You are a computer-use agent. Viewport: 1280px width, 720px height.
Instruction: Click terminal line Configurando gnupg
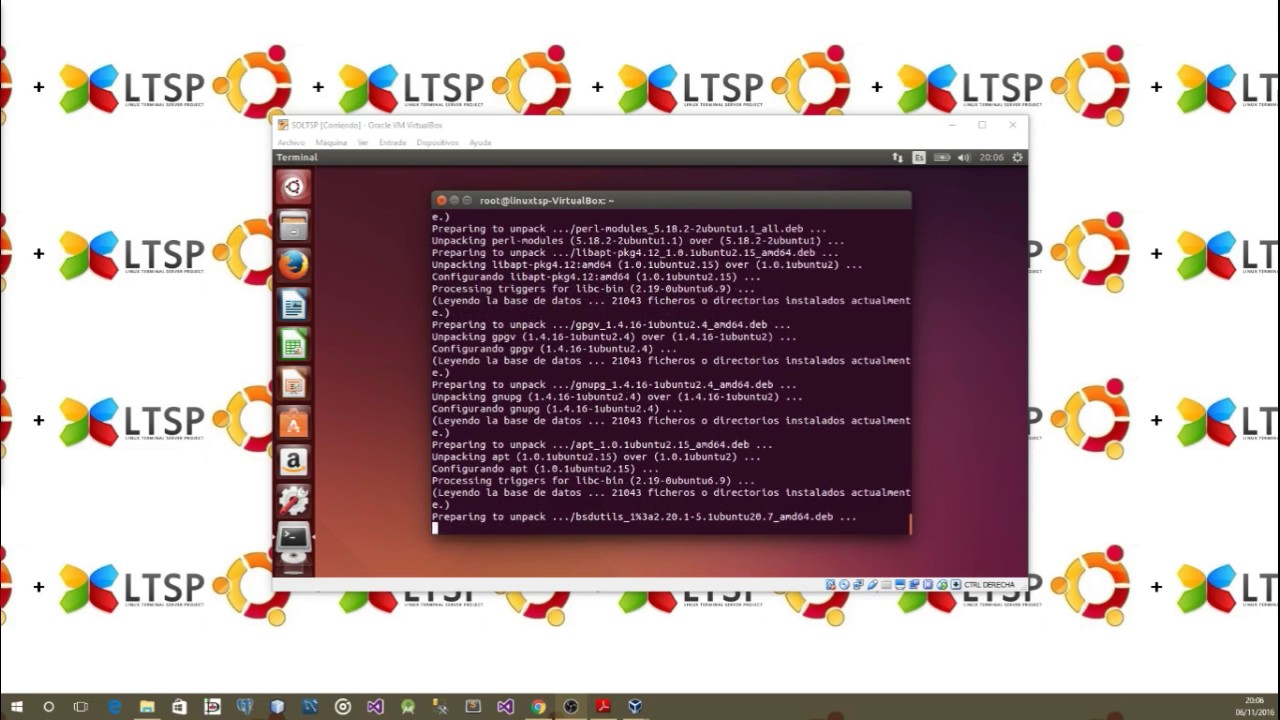(557, 409)
